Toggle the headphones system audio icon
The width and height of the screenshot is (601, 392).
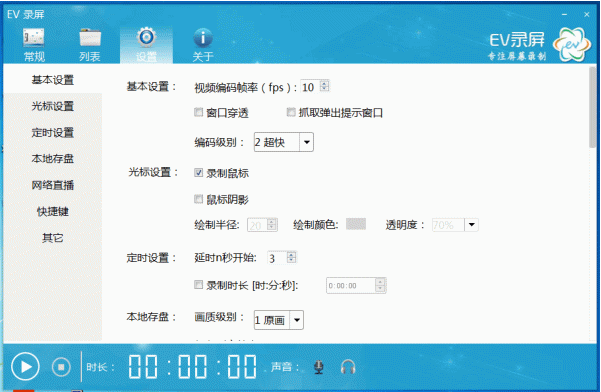[x=348, y=367]
